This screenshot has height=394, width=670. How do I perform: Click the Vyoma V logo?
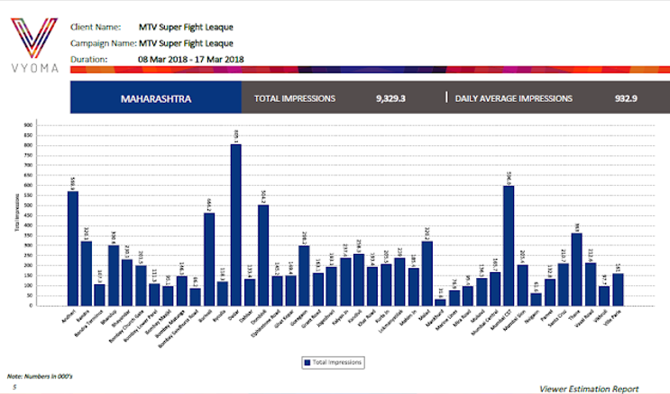click(x=34, y=38)
